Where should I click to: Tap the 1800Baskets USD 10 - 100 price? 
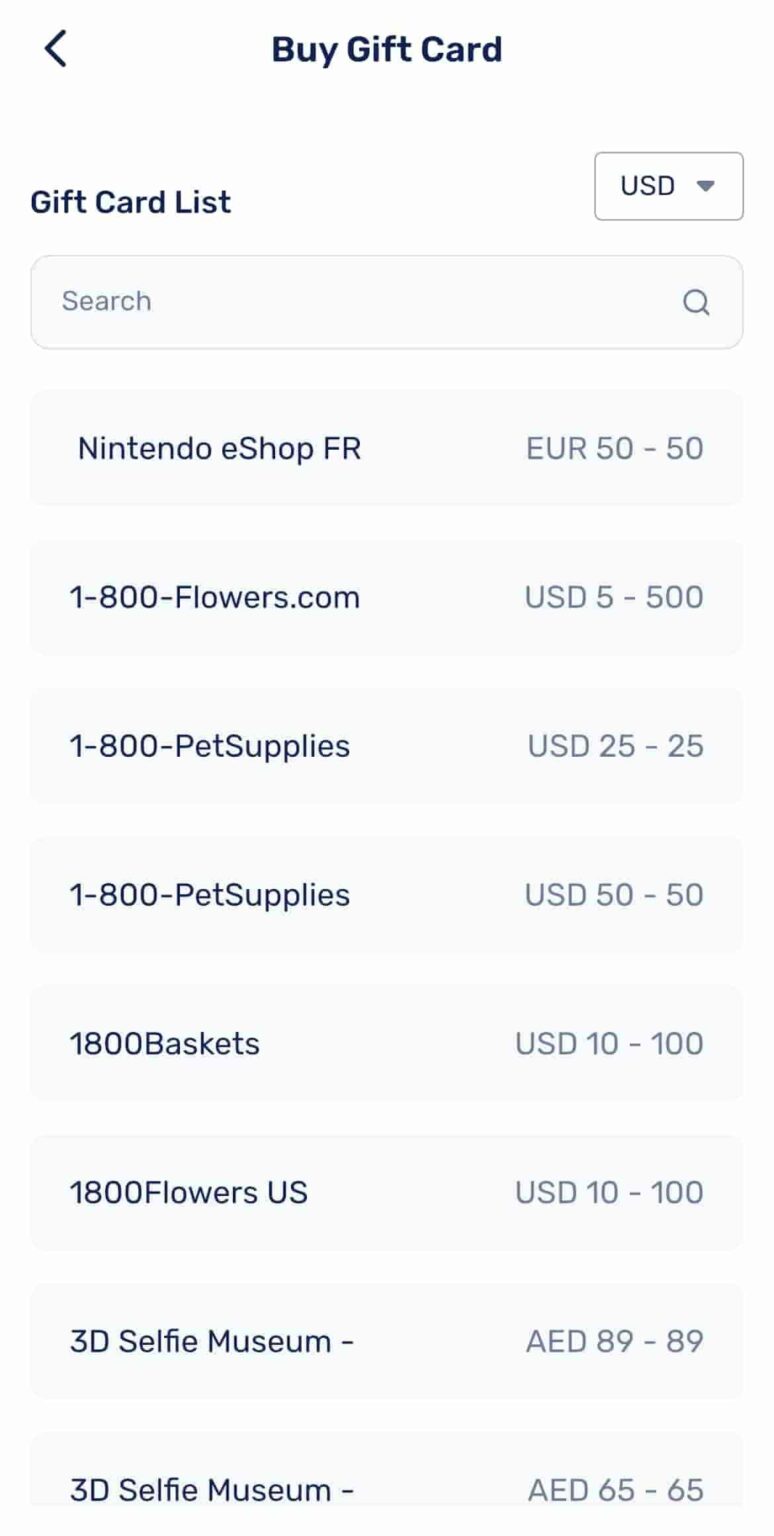point(609,1043)
